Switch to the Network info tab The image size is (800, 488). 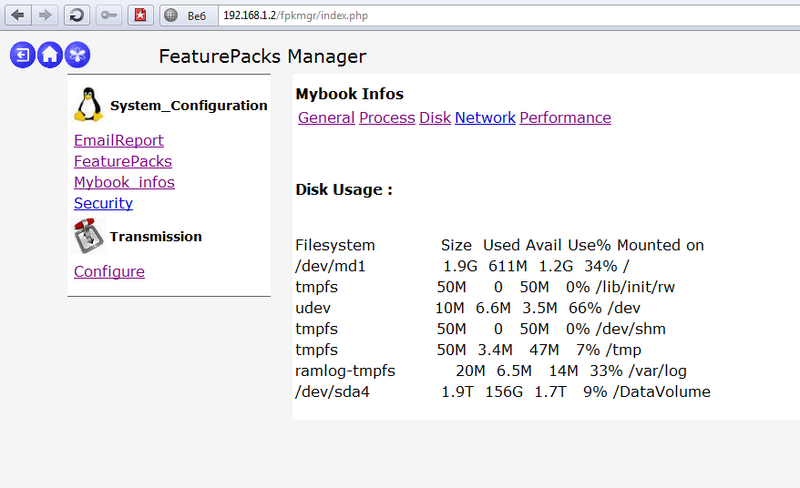[485, 118]
